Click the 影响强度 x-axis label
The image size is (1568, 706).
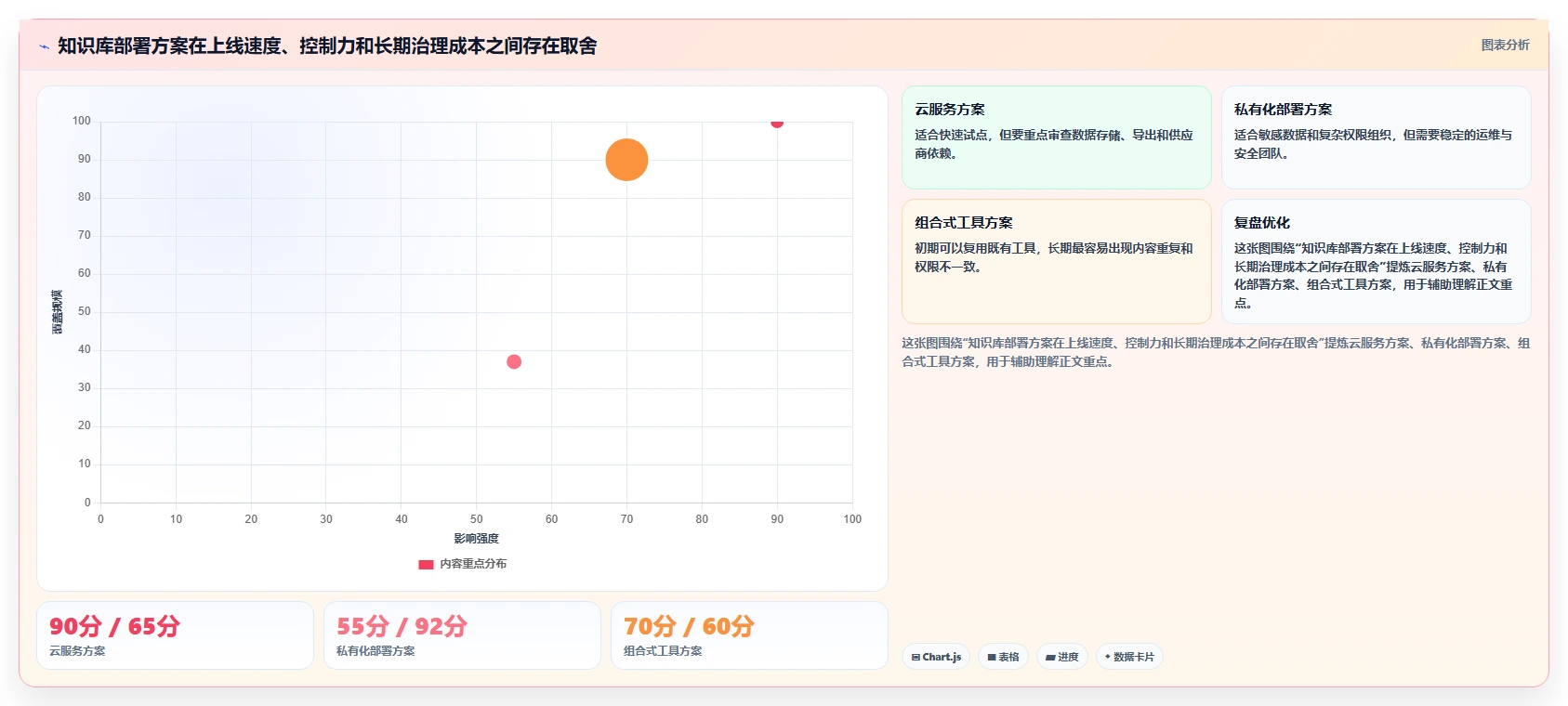(476, 539)
